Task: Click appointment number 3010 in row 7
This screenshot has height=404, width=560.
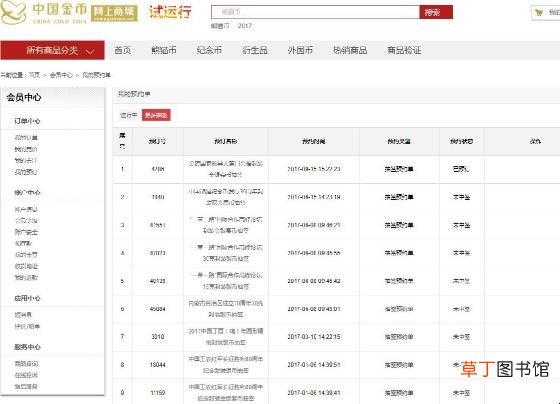Action: click(158, 337)
